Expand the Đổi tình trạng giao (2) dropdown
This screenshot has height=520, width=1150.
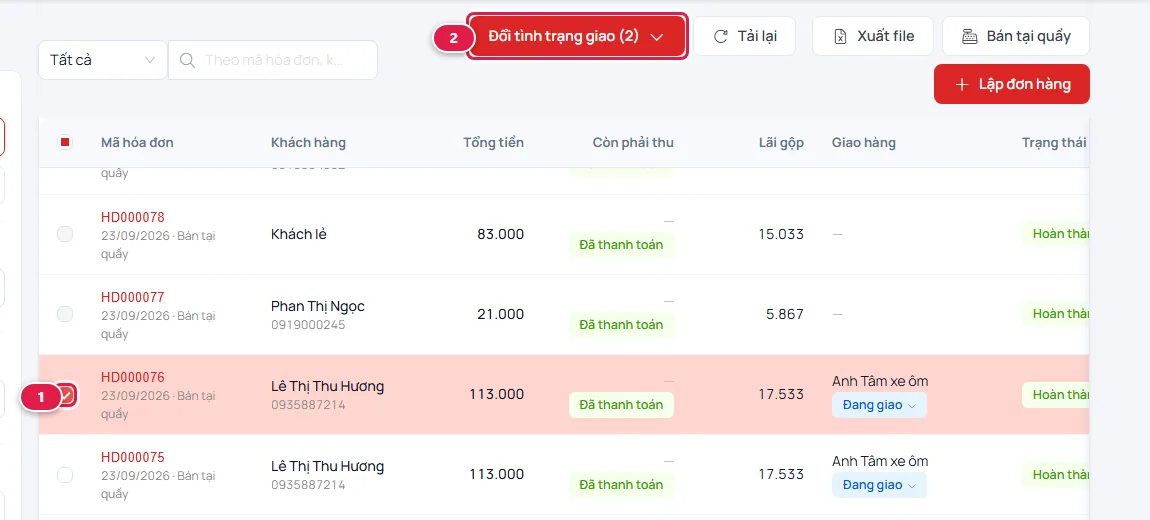[576, 37]
